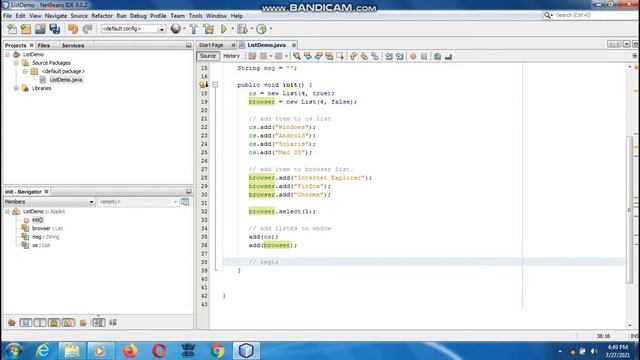
Task: Click the Shift Line Left editor icon
Action: pos(389,56)
